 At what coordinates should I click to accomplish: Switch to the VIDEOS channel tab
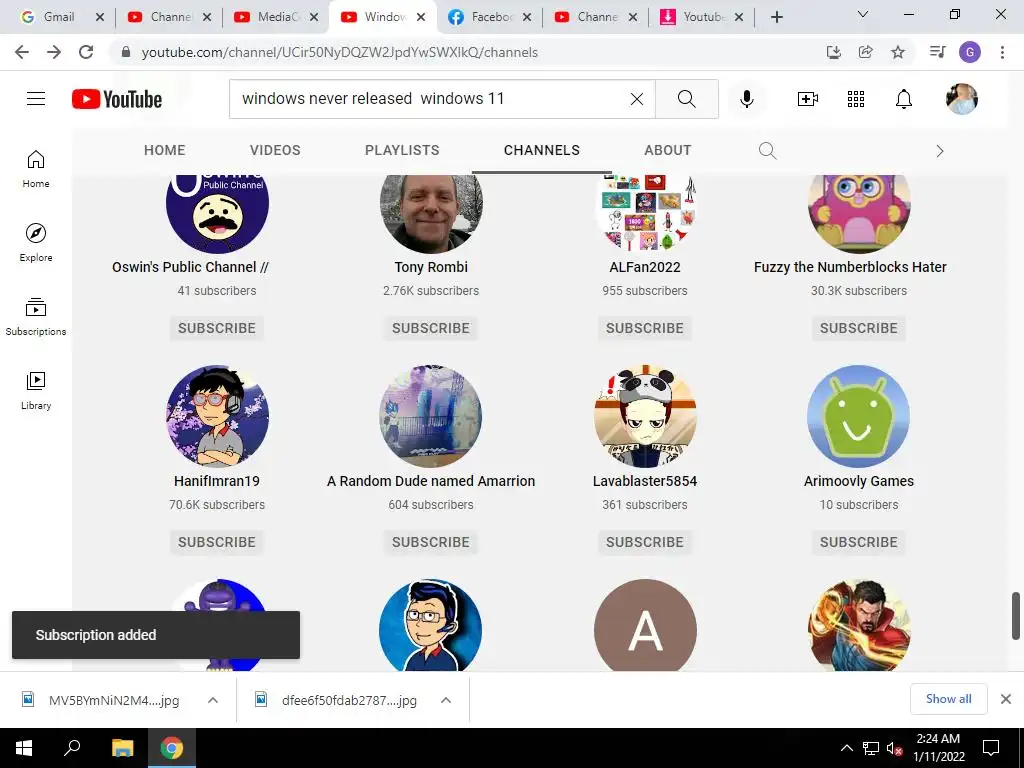275,150
